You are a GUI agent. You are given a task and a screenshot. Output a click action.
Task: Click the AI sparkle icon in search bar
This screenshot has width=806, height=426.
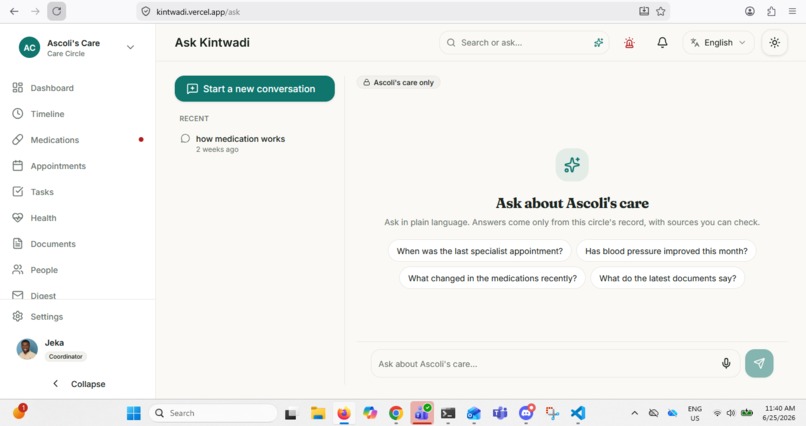click(x=598, y=43)
